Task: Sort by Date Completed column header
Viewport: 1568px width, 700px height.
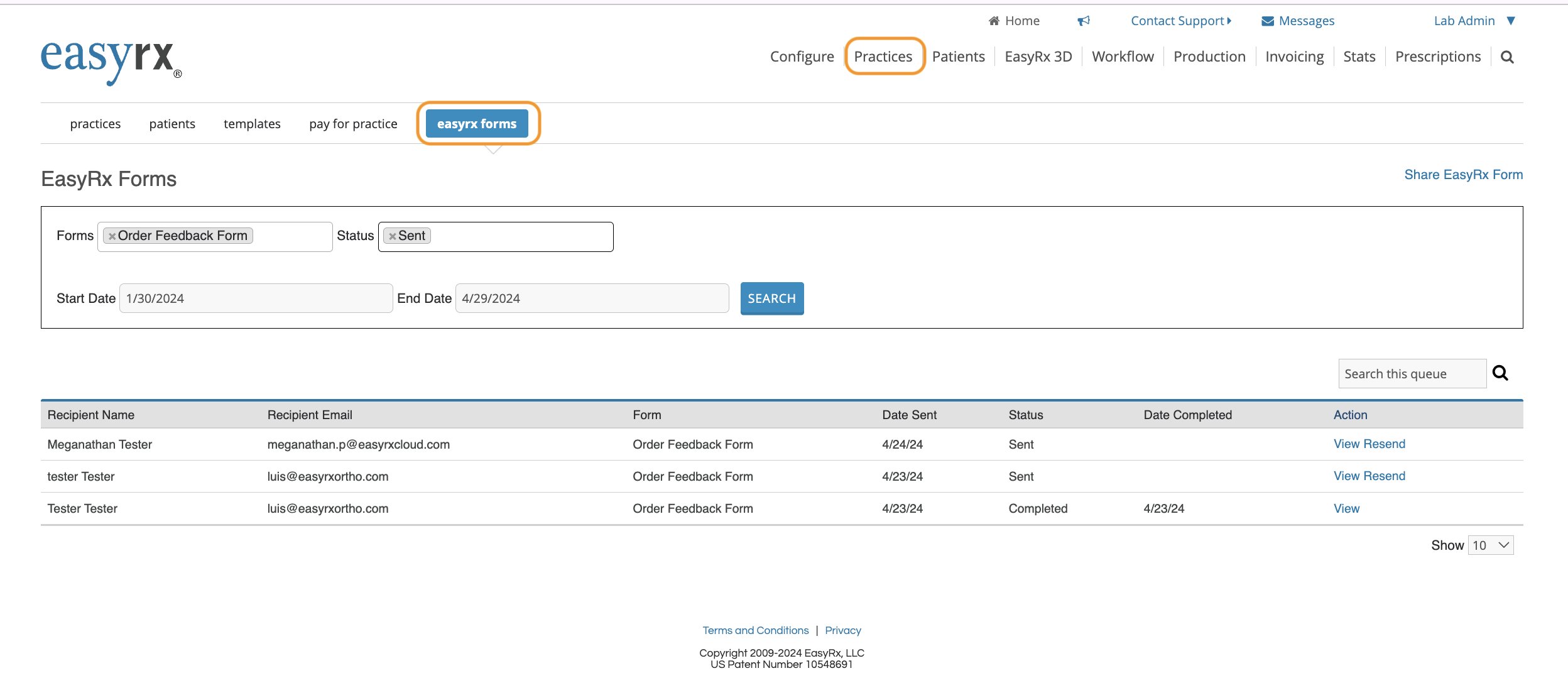Action: click(x=1188, y=415)
